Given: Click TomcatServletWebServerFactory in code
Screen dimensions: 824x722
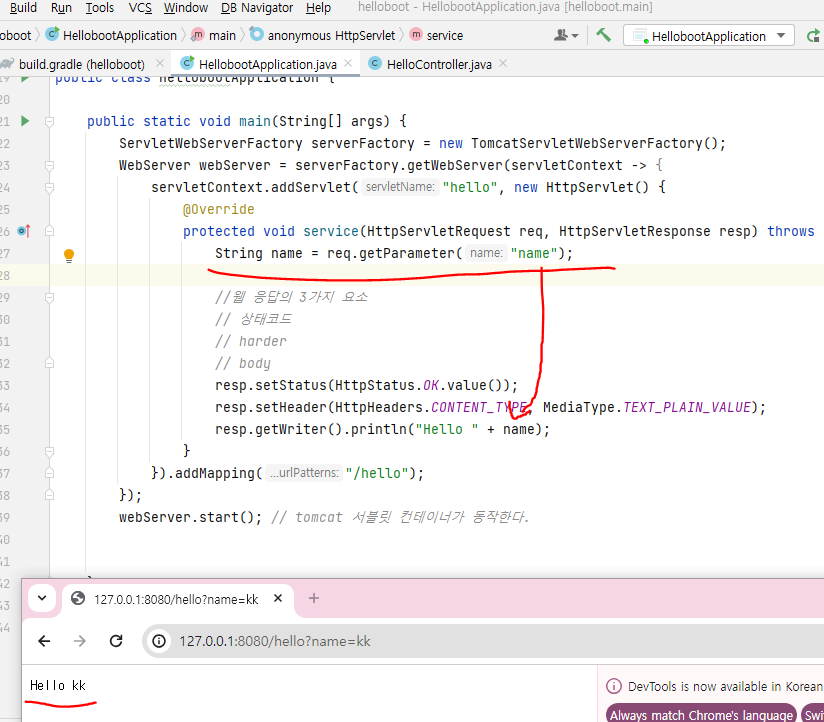Looking at the screenshot, I should [587, 143].
